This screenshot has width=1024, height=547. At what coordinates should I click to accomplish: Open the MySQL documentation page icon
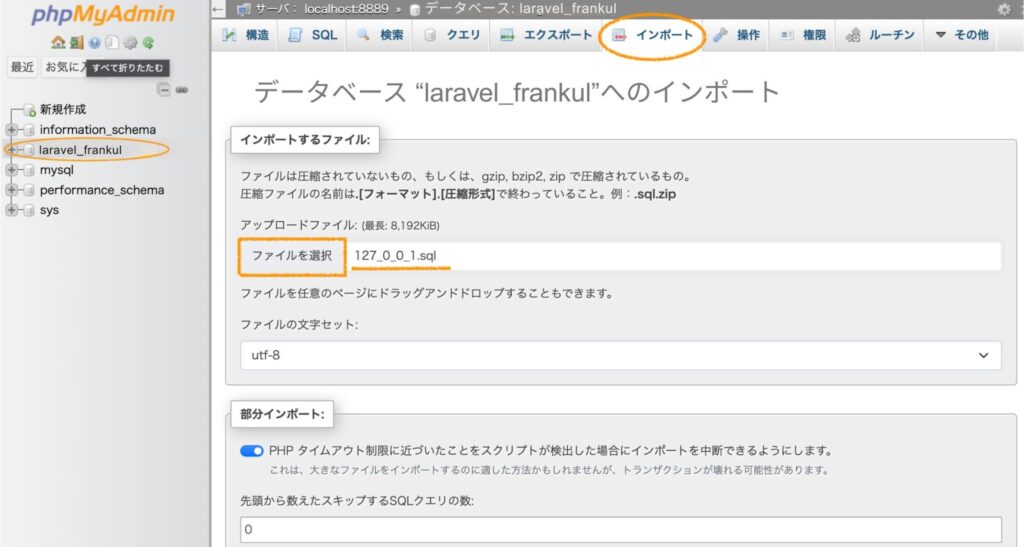tap(112, 42)
